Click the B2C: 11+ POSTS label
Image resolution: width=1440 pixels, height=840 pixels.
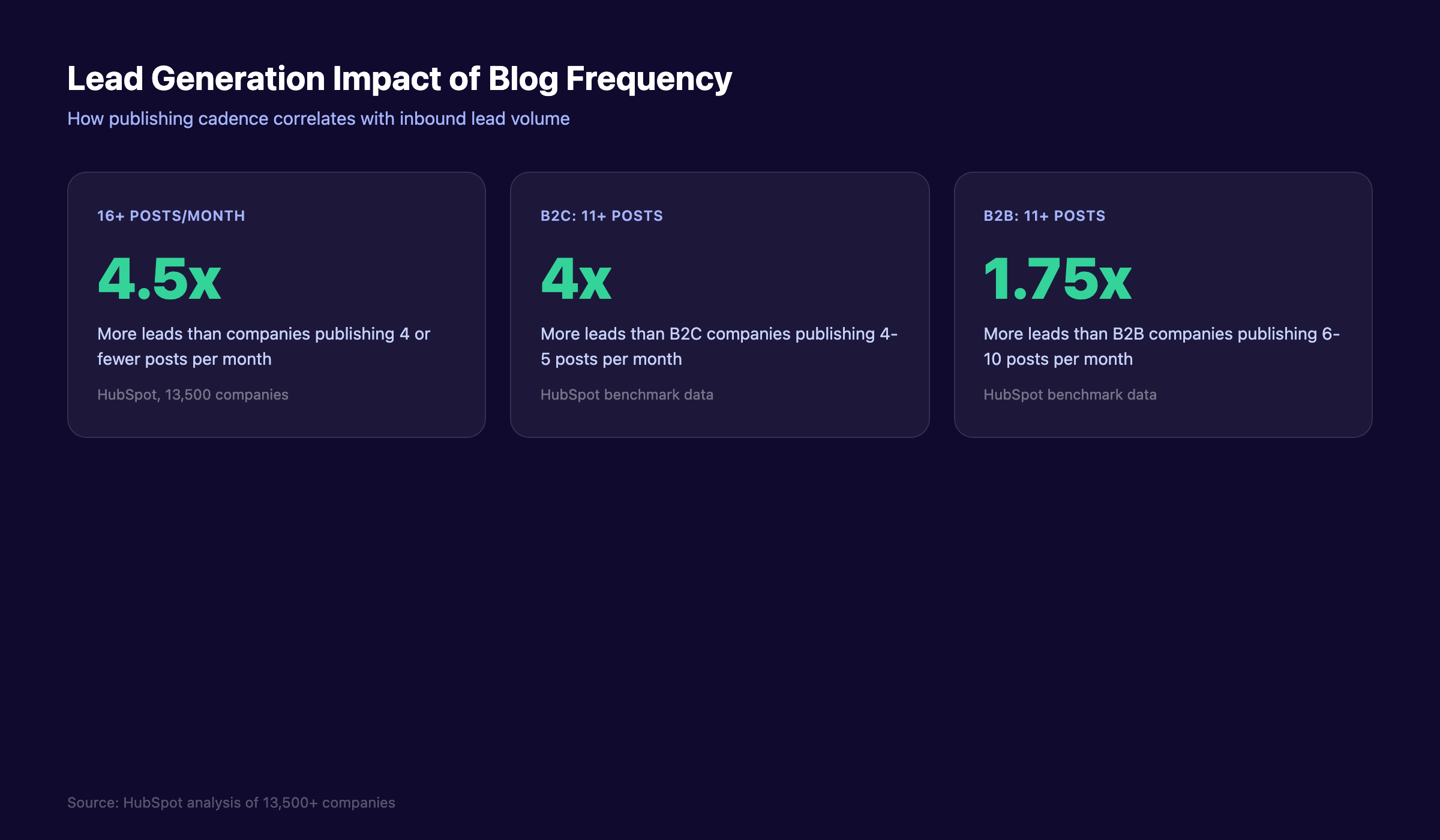tap(601, 215)
